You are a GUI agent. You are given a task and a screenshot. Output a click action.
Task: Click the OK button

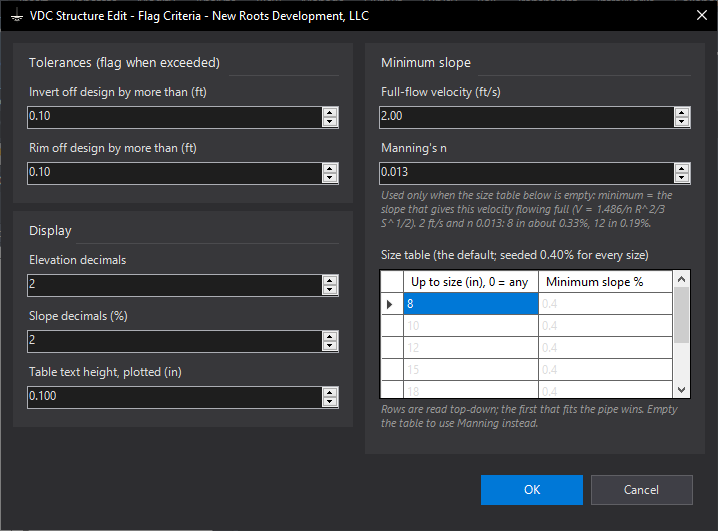pyautogui.click(x=532, y=490)
